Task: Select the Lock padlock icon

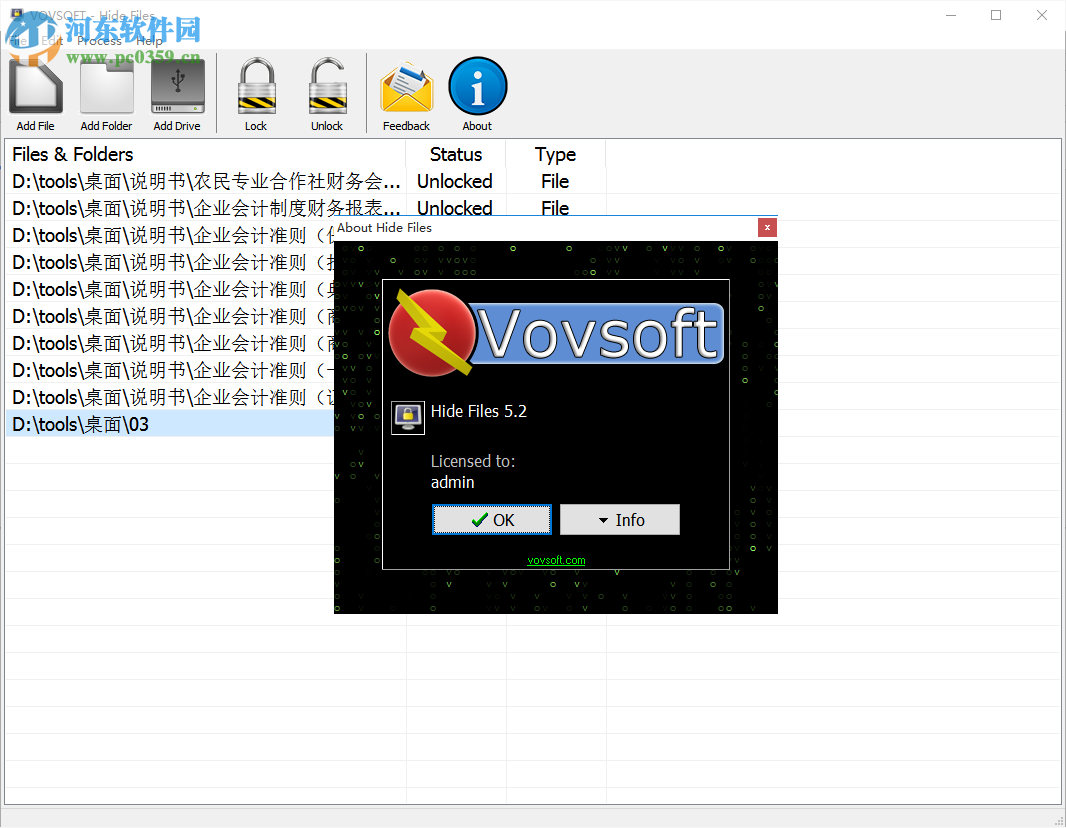Action: point(256,88)
